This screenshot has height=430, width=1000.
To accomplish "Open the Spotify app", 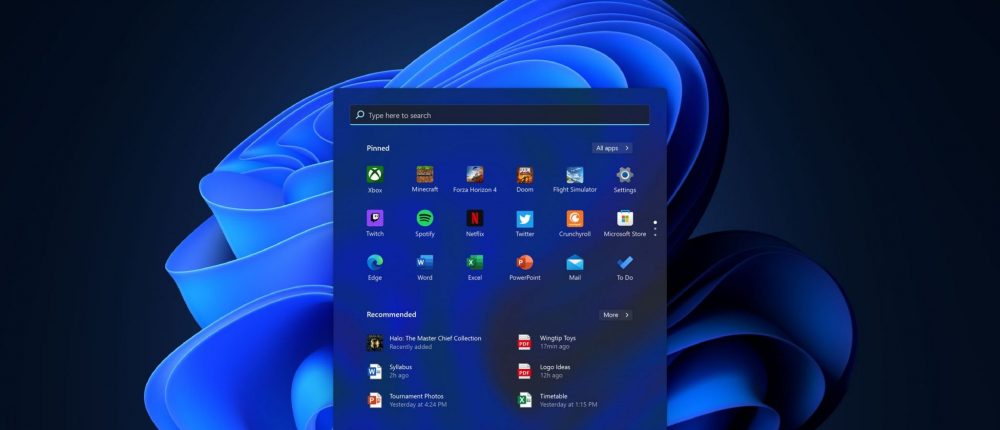I will click(425, 220).
